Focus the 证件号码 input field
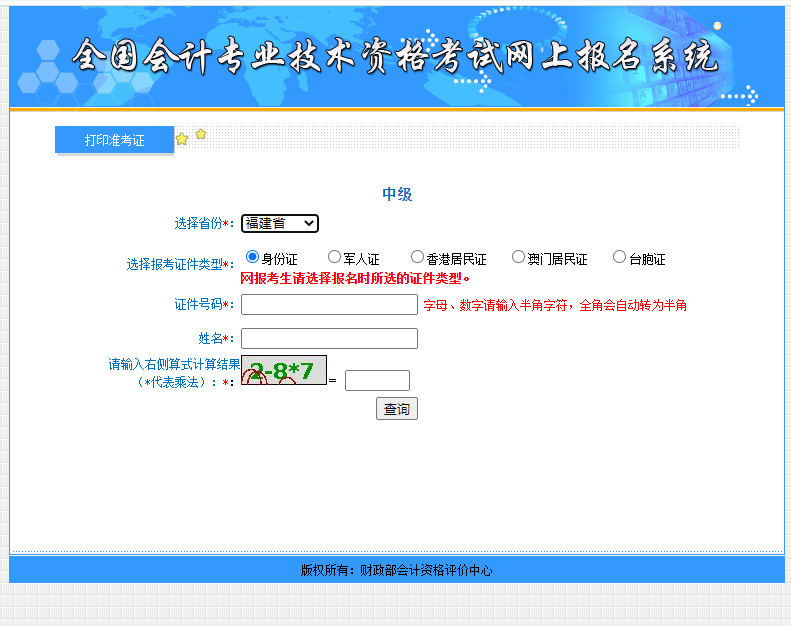 pos(329,305)
